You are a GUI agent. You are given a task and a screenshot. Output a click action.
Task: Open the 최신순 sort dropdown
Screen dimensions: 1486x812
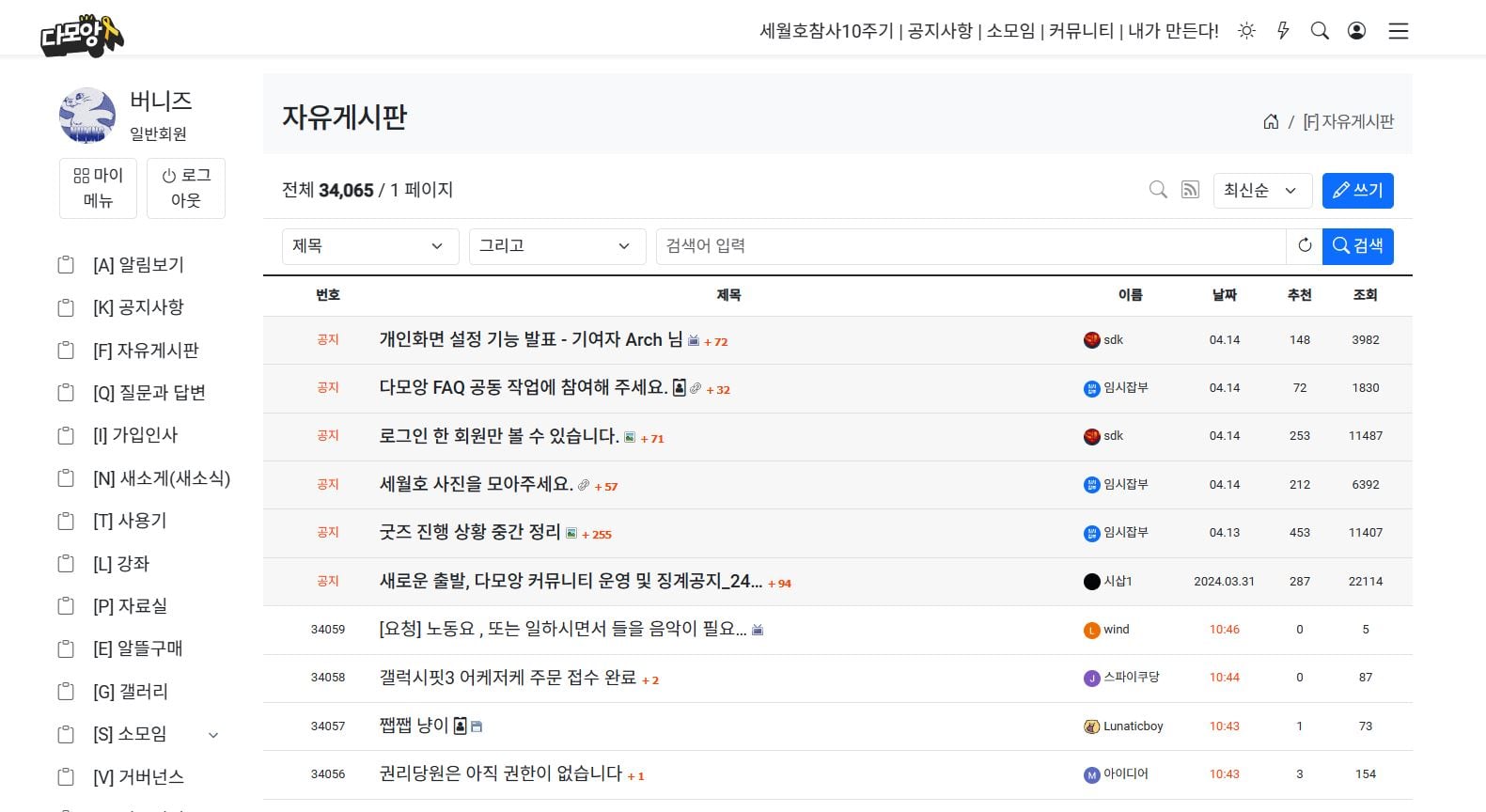[1262, 190]
